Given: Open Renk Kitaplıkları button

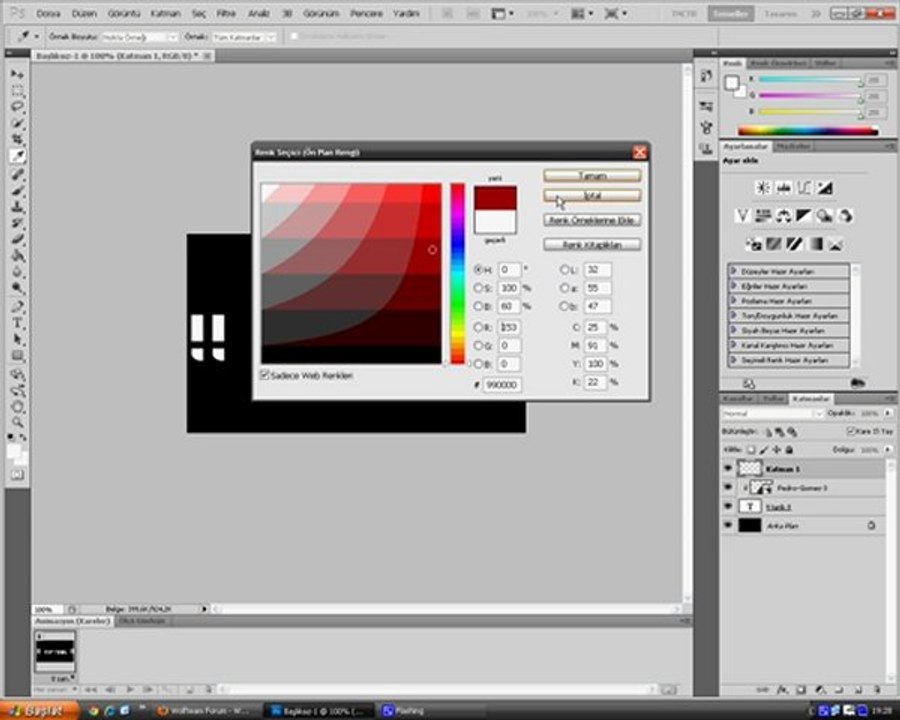Looking at the screenshot, I should click(592, 245).
